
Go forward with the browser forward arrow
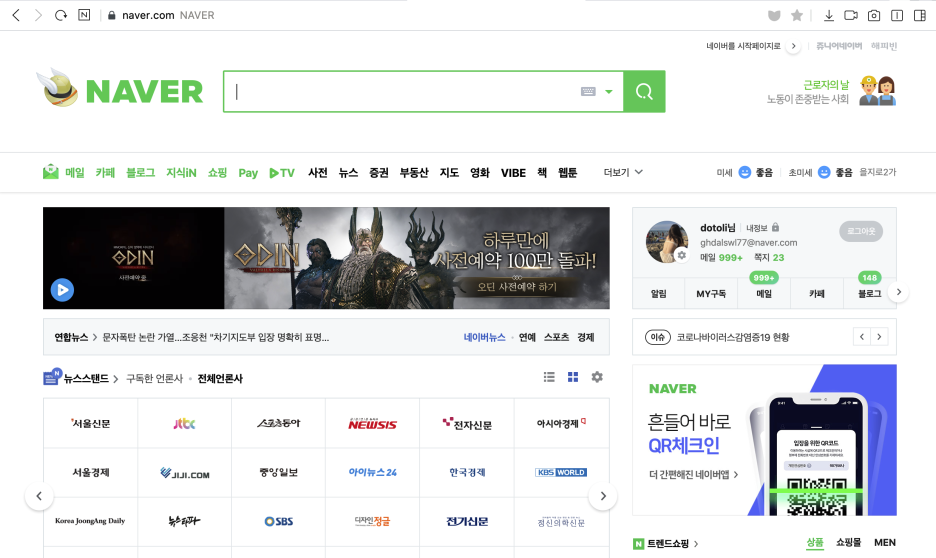click(38, 15)
